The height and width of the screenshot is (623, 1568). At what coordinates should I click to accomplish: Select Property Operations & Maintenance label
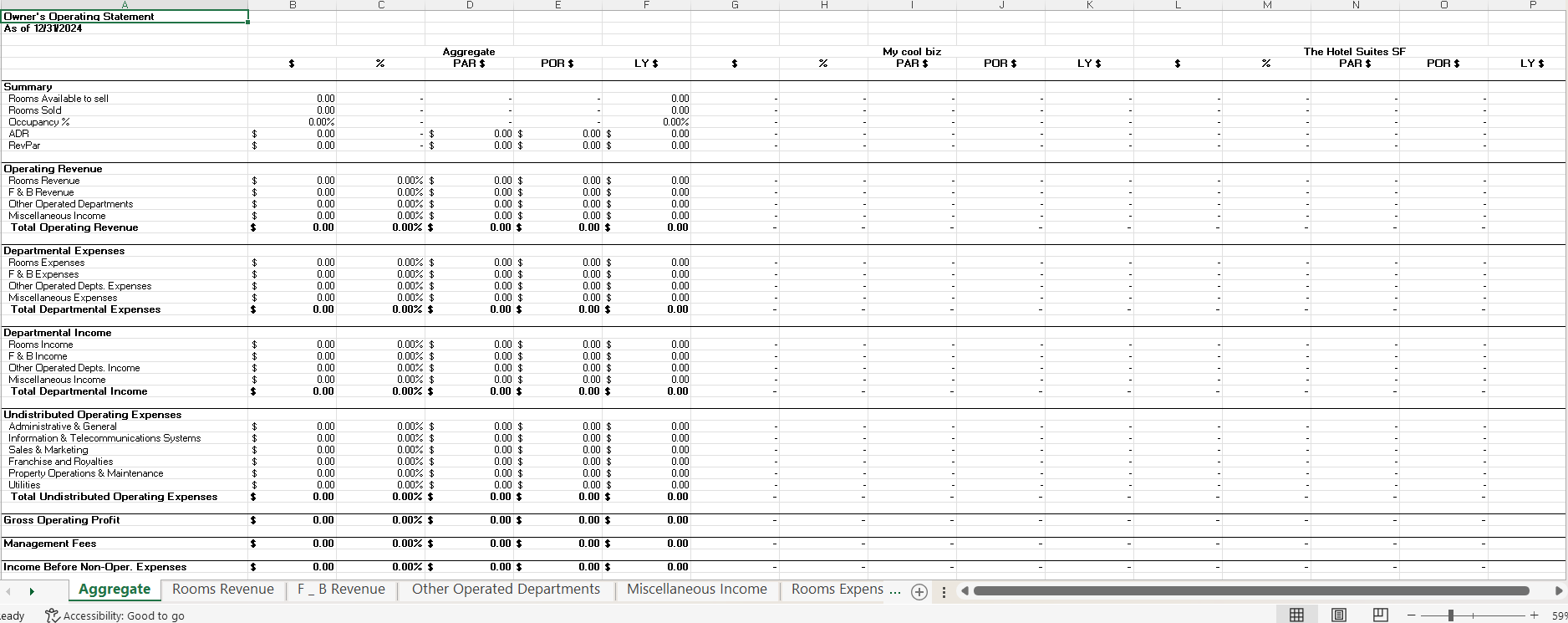point(86,473)
